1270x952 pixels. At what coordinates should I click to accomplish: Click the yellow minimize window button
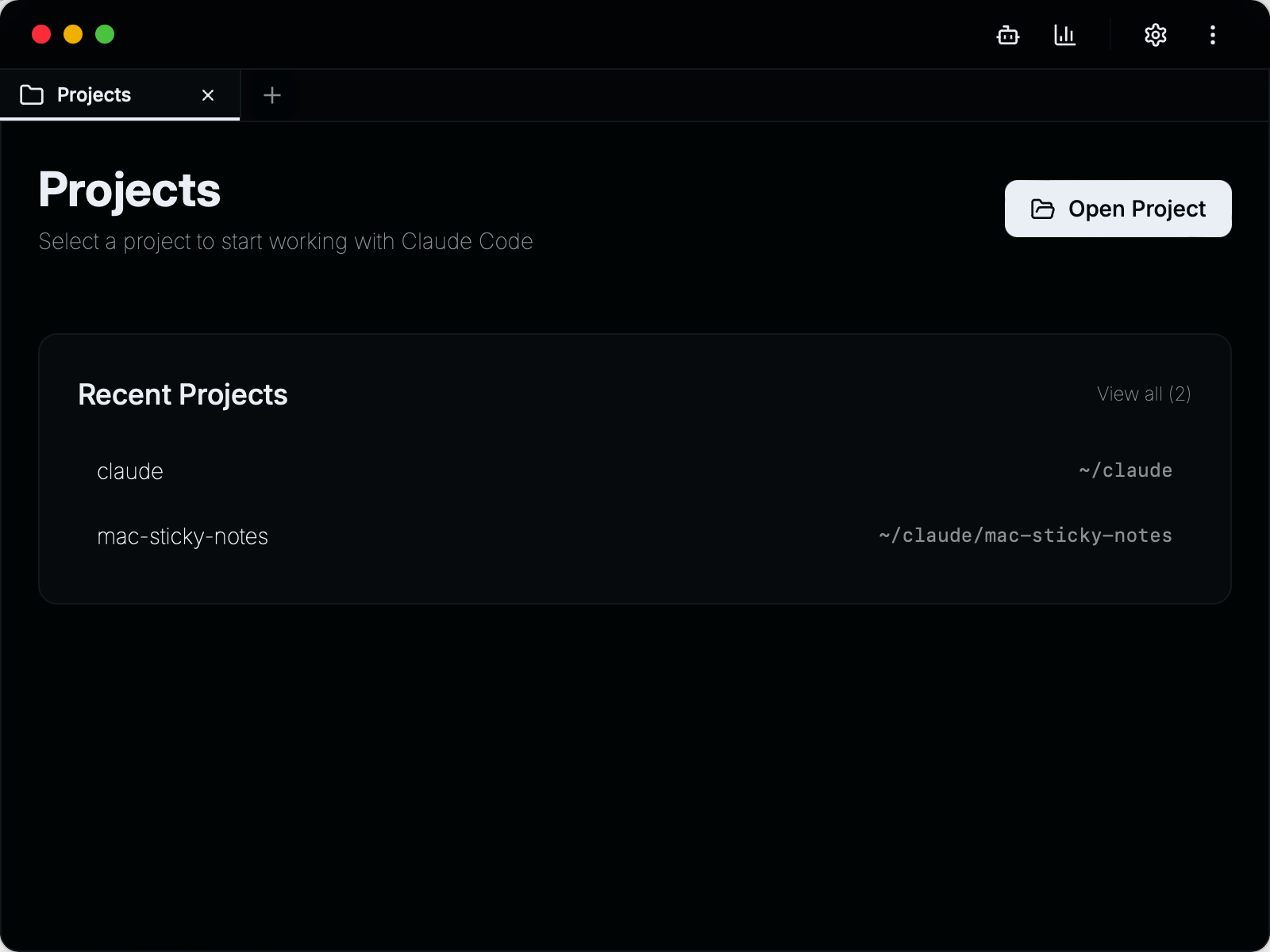(73, 35)
